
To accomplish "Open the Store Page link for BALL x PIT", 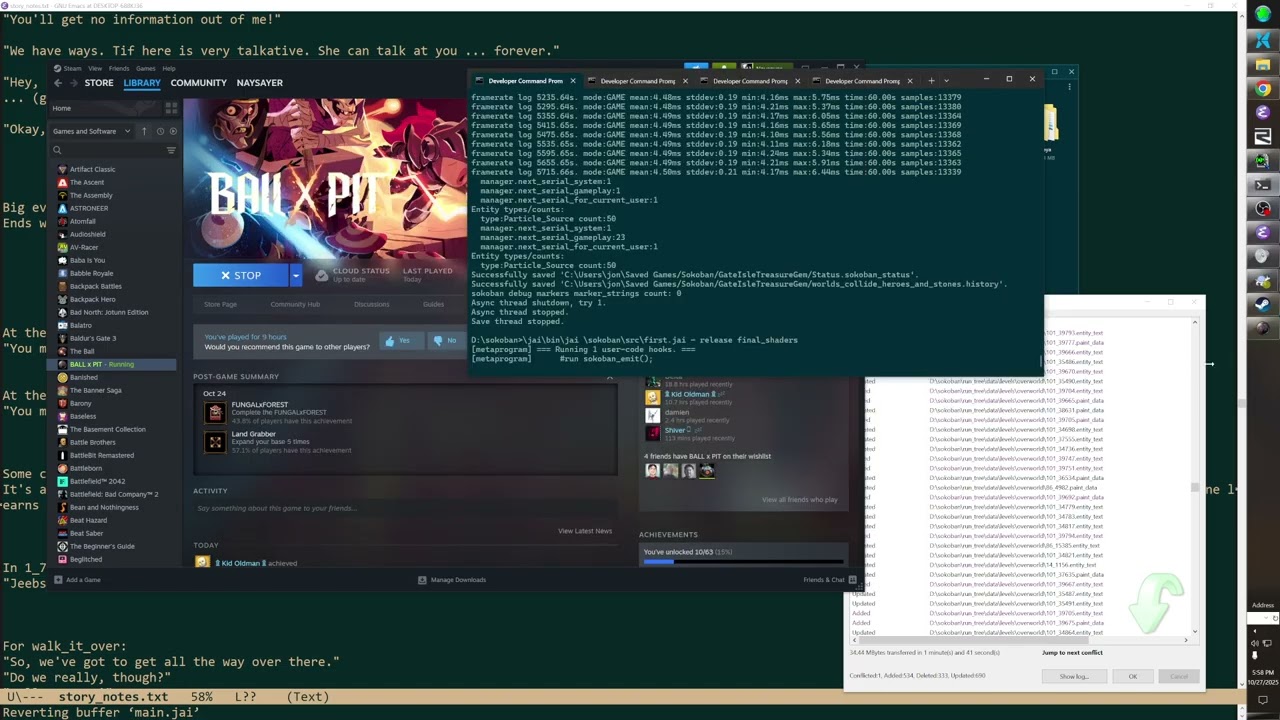I will click(220, 304).
